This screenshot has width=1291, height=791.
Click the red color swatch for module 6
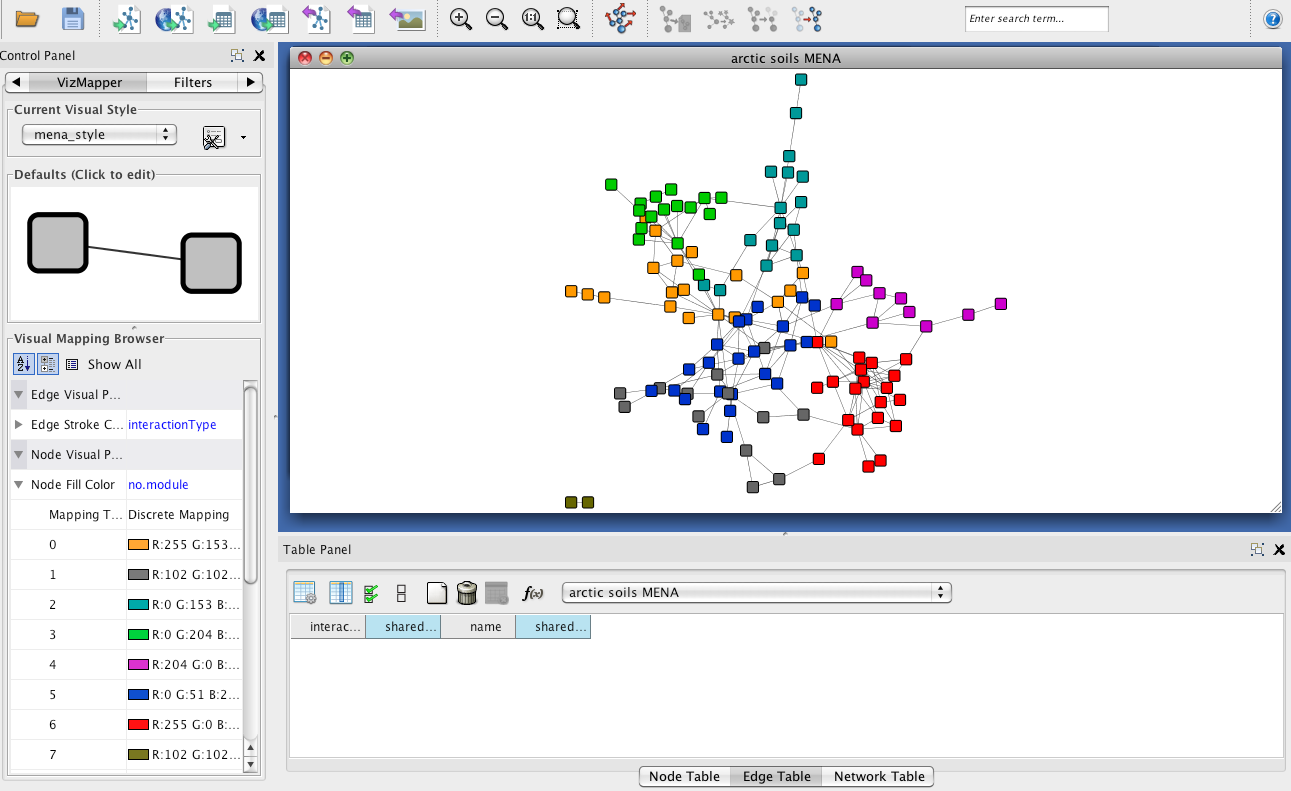point(138,725)
